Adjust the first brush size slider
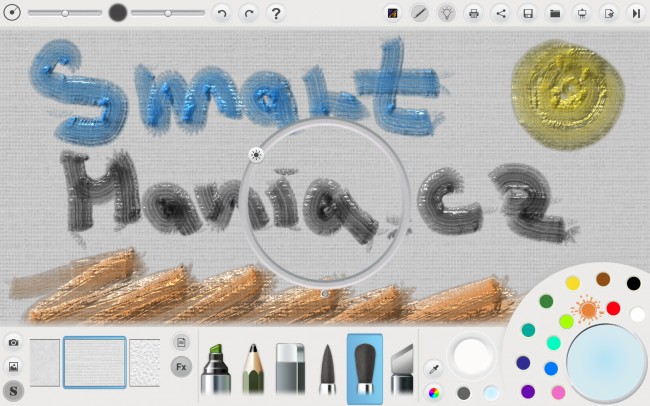Image resolution: width=650 pixels, height=406 pixels. coord(65,13)
